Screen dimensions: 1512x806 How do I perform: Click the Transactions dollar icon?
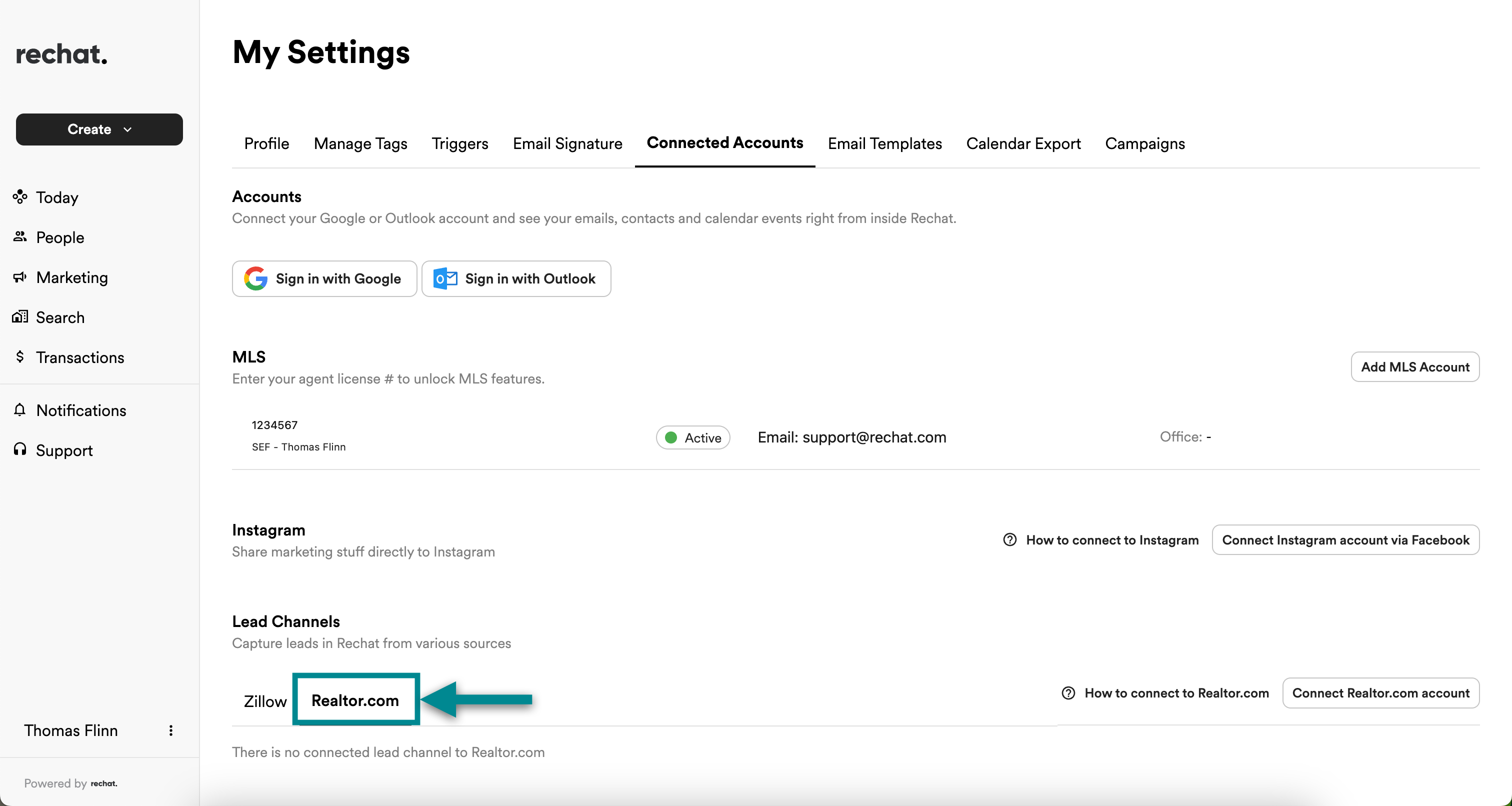20,357
